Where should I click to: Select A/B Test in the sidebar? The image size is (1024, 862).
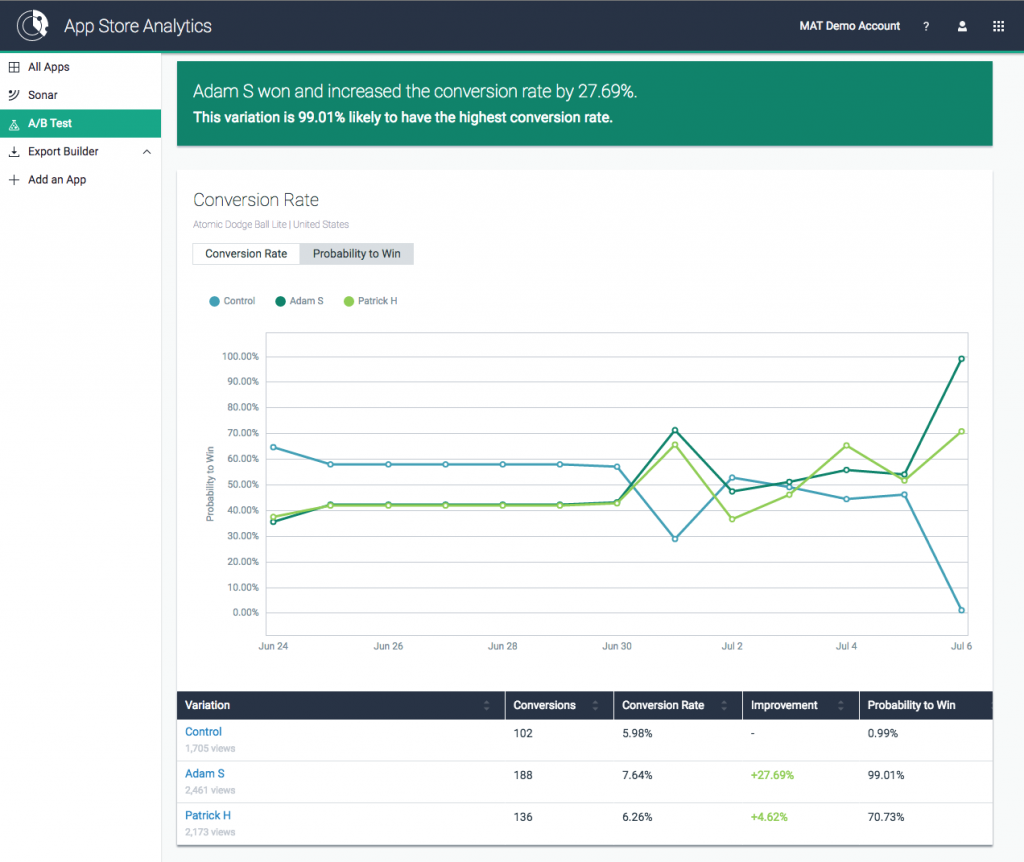(x=50, y=124)
